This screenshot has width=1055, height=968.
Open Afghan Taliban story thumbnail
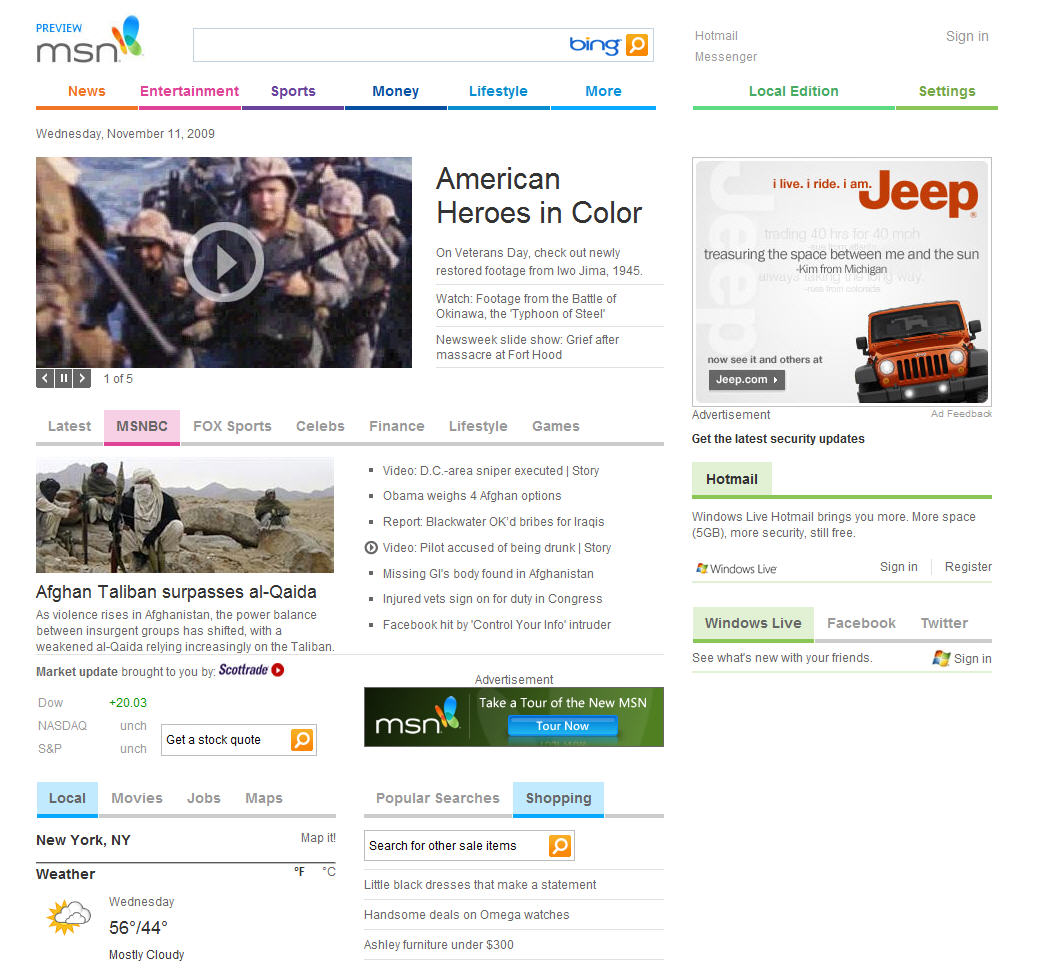(x=185, y=515)
